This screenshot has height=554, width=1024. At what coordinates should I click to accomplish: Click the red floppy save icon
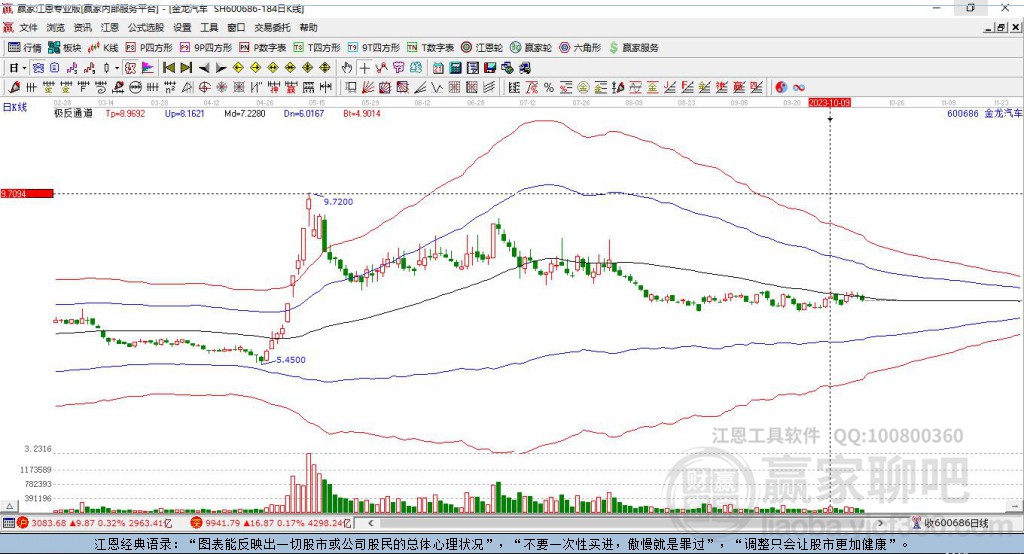click(x=490, y=68)
